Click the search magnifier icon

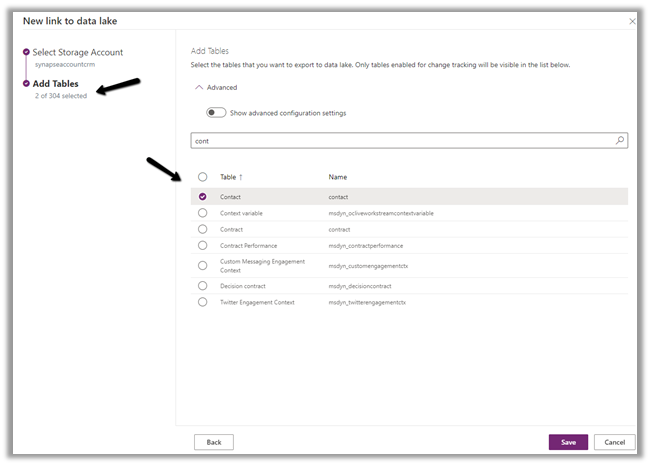[620, 141]
